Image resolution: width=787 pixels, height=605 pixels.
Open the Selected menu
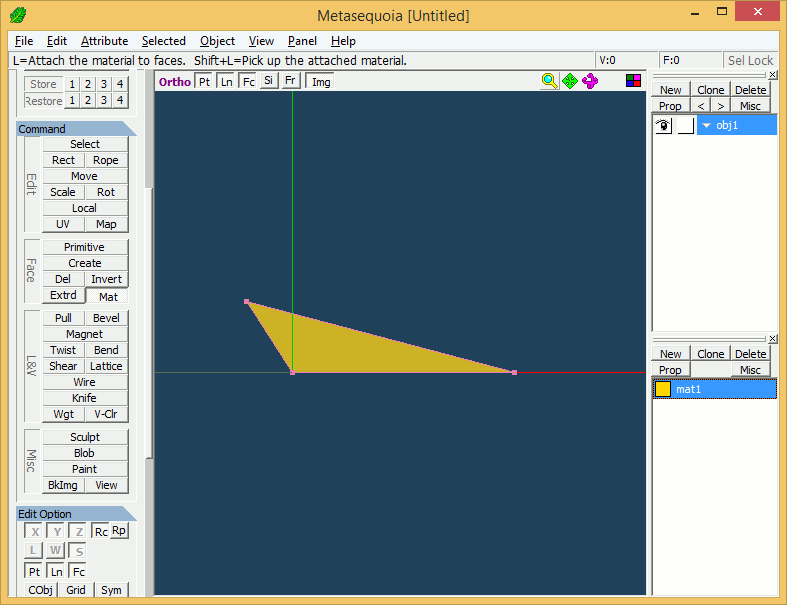coord(164,41)
